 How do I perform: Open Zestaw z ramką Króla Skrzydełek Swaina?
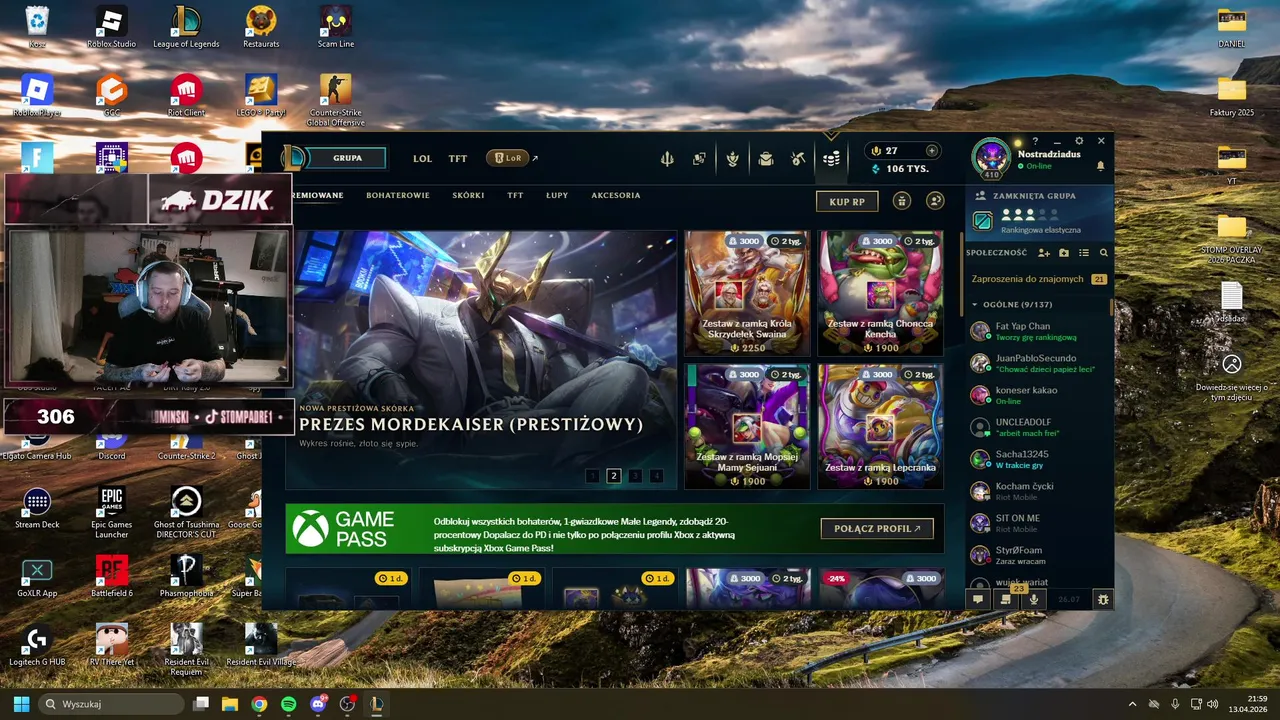pyautogui.click(x=747, y=294)
